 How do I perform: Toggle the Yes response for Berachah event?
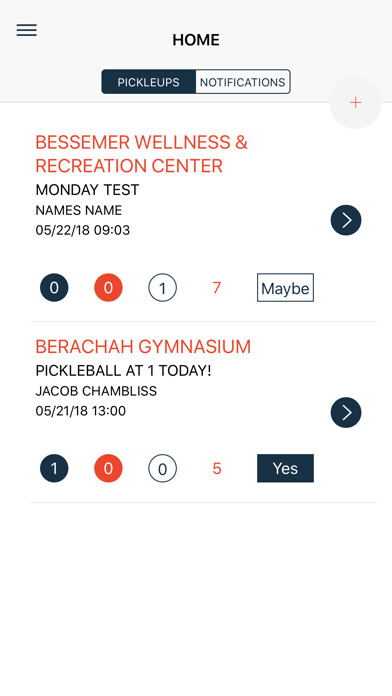tap(285, 468)
